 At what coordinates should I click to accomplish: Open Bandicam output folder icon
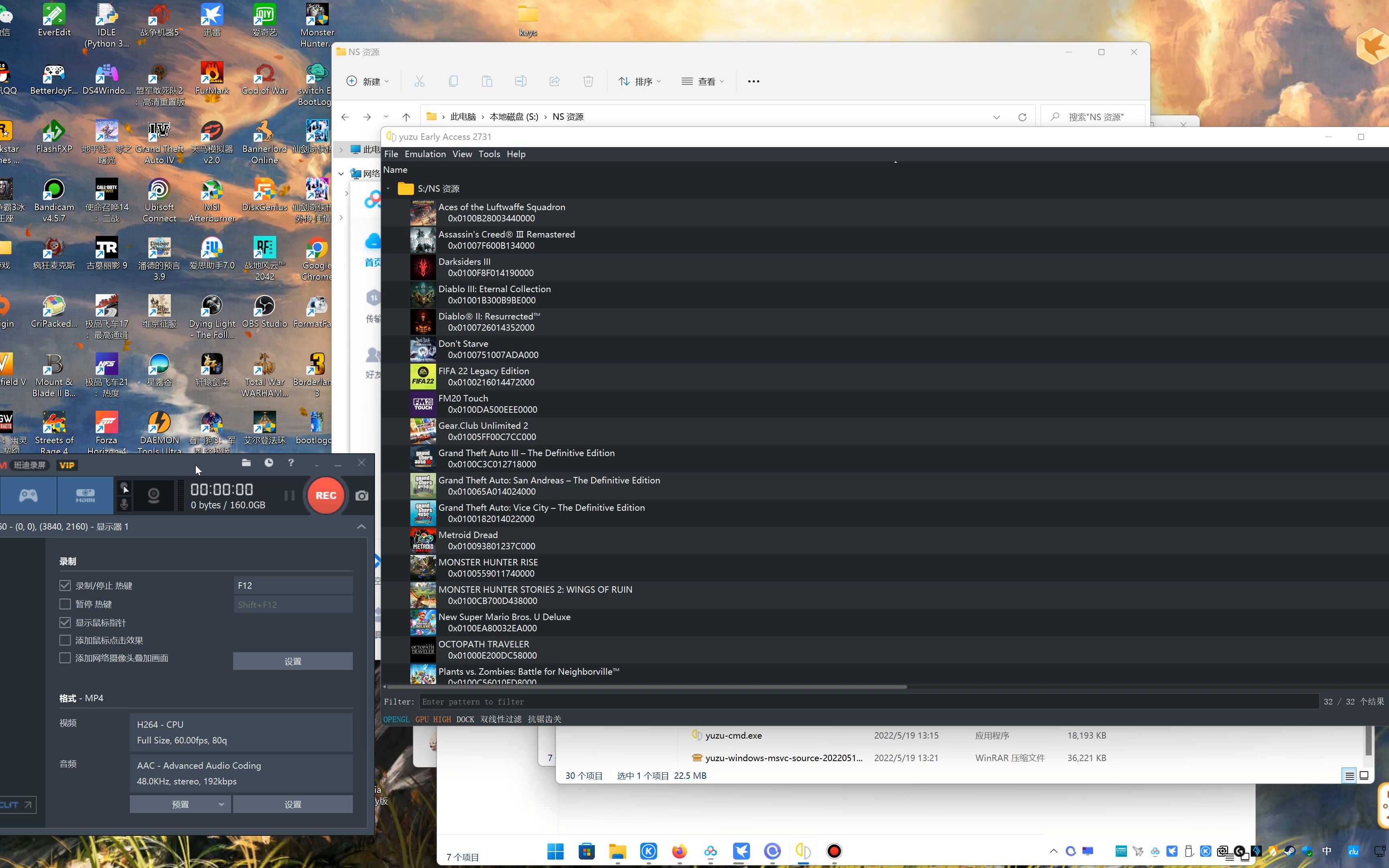click(x=246, y=462)
